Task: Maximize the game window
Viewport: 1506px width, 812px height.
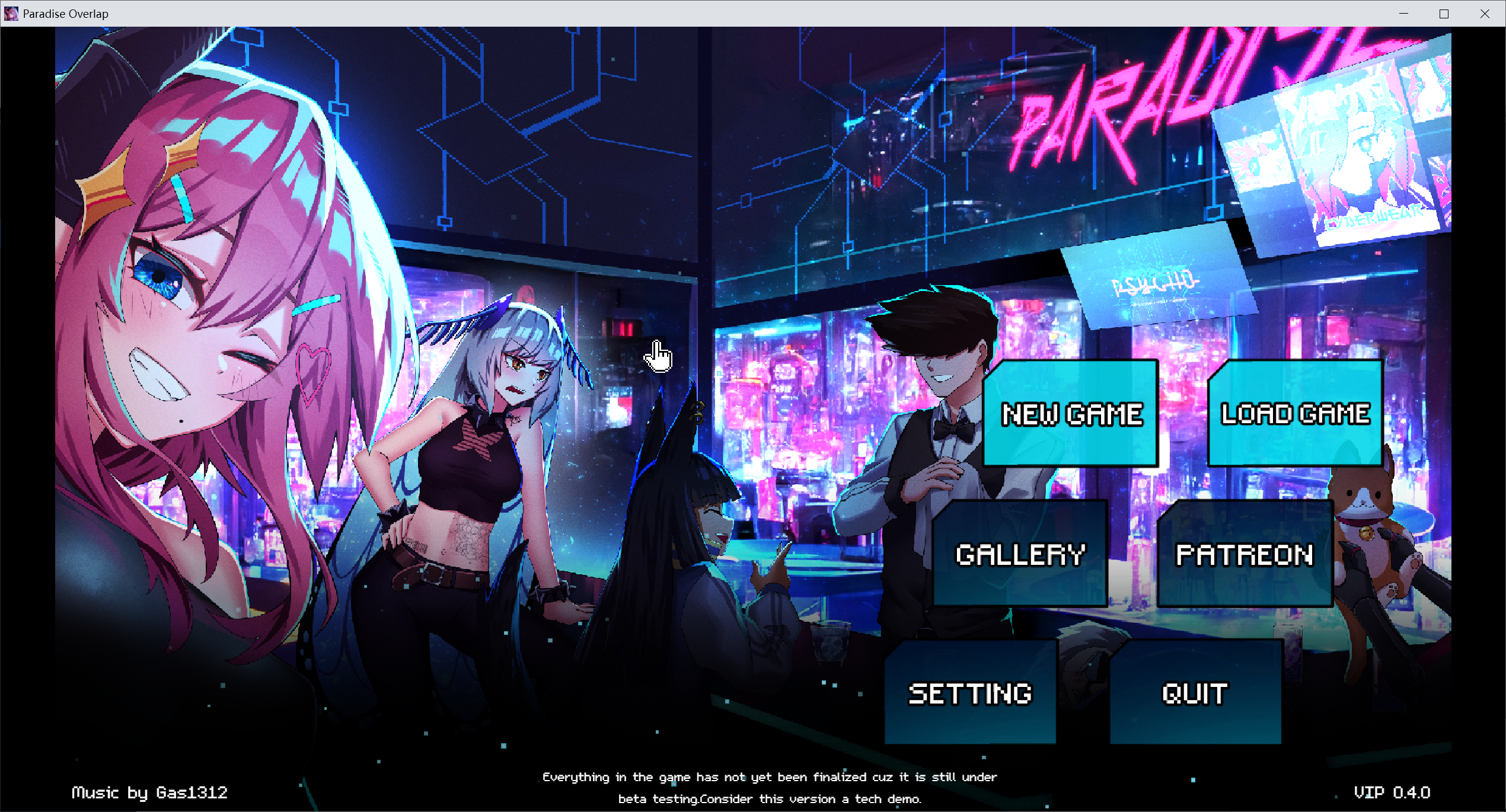Action: pos(1444,14)
